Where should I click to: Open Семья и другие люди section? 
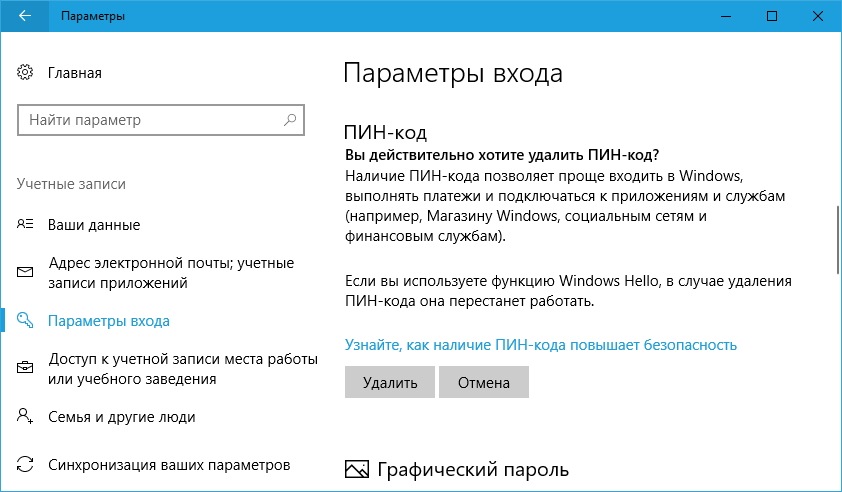[121, 417]
